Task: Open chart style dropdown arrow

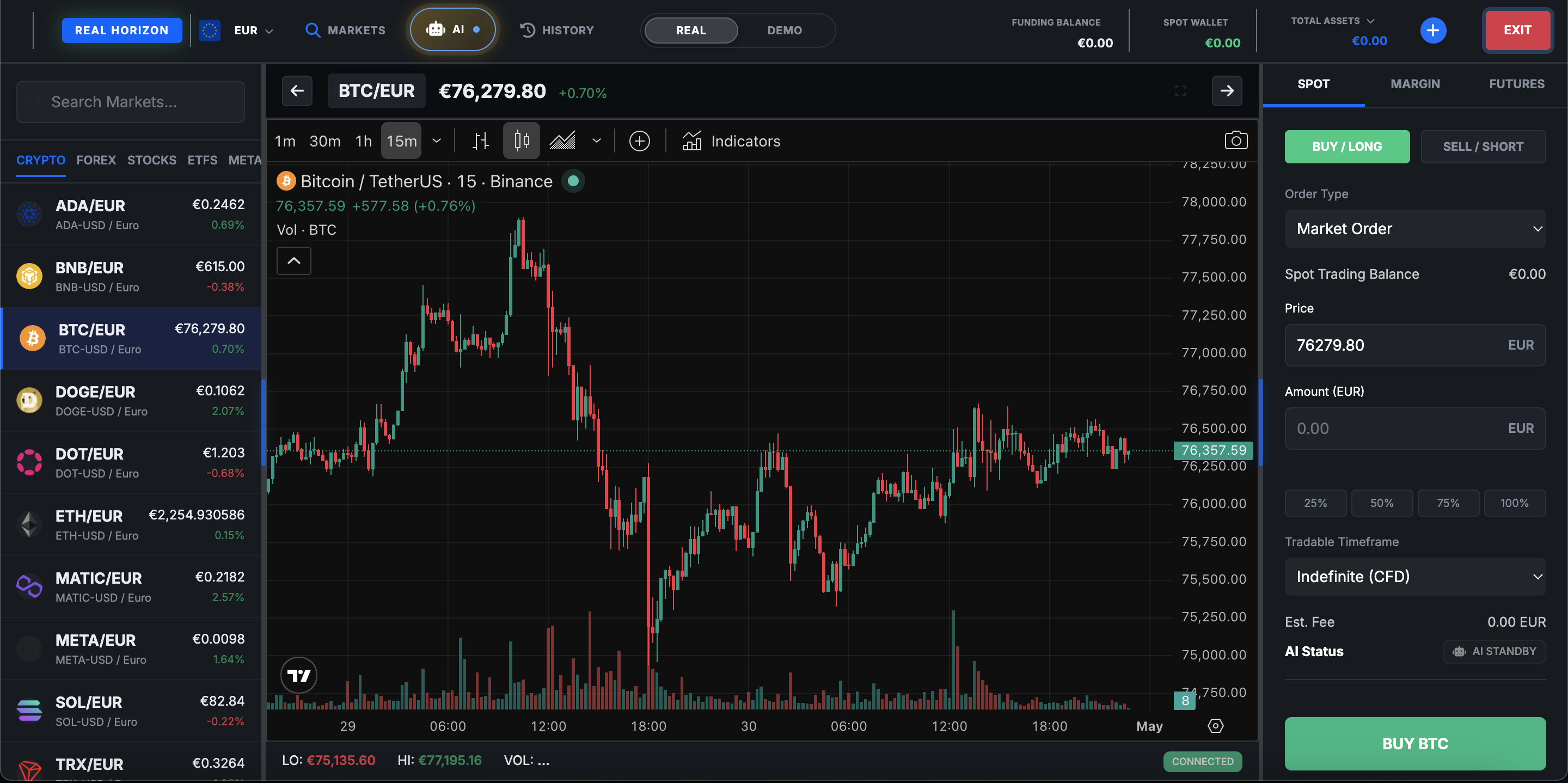Action: click(x=597, y=141)
